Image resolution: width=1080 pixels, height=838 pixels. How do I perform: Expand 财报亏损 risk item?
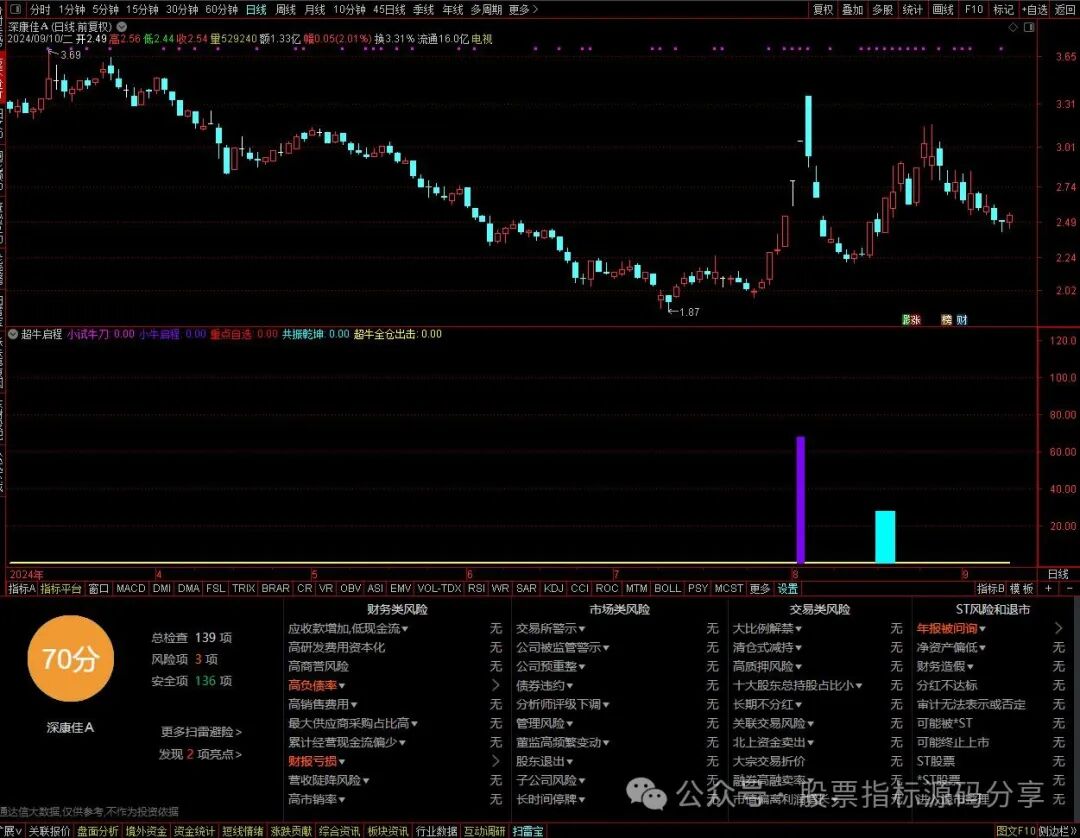pos(317,762)
